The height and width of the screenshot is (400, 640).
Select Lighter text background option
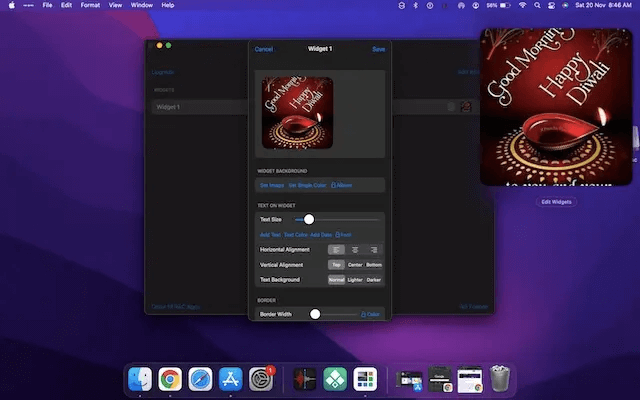(x=355, y=280)
